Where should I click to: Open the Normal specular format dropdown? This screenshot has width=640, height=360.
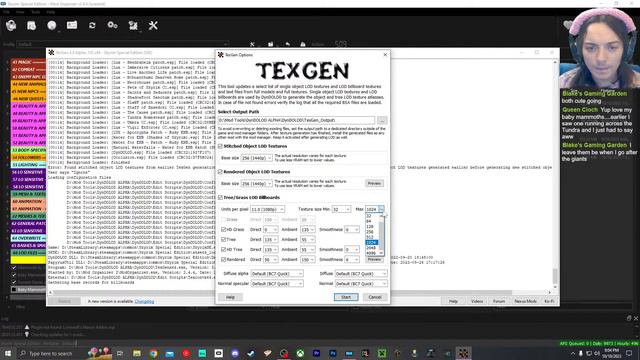(x=277, y=284)
